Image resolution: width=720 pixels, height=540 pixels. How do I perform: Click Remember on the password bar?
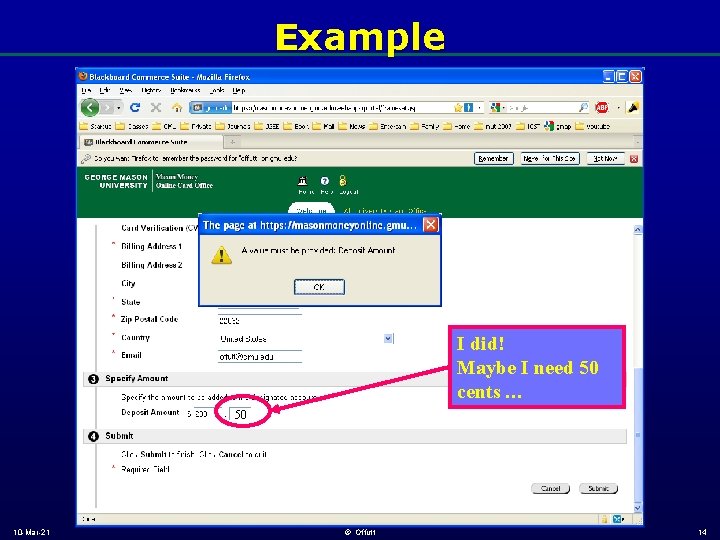(493, 158)
